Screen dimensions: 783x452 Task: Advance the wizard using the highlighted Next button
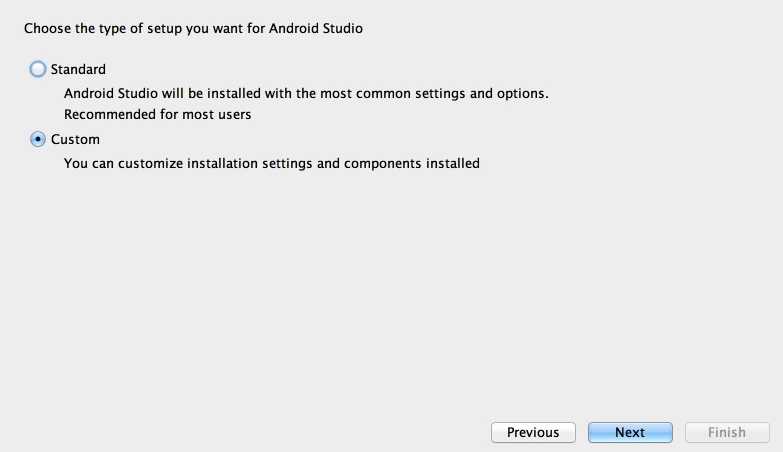(630, 432)
